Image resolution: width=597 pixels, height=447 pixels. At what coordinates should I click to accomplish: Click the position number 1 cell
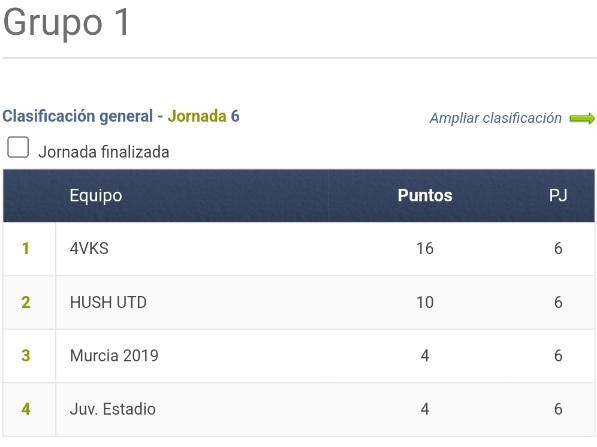pyautogui.click(x=26, y=249)
